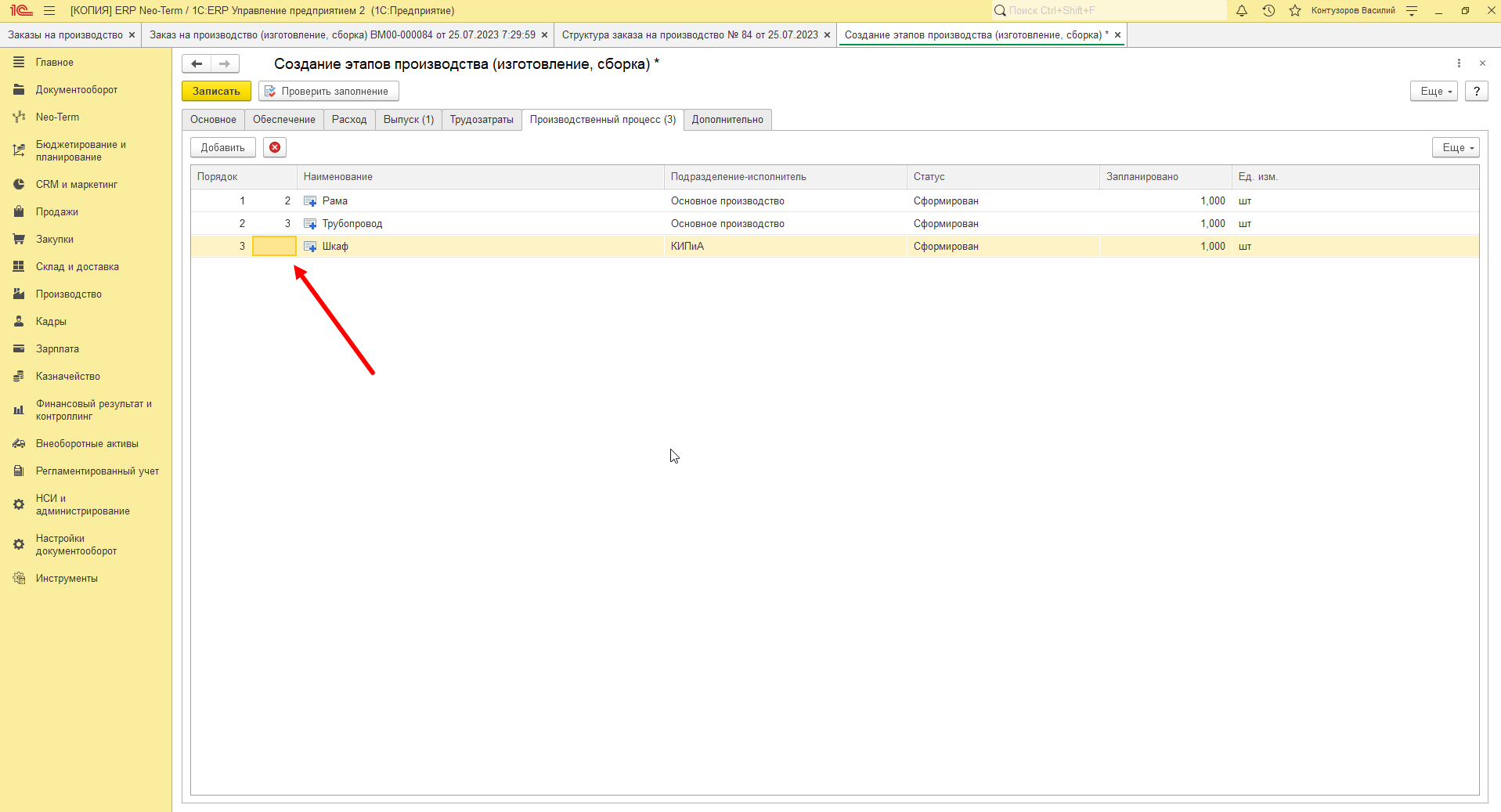
Task: Switch to Структура заказа на производство tab
Action: click(x=690, y=35)
